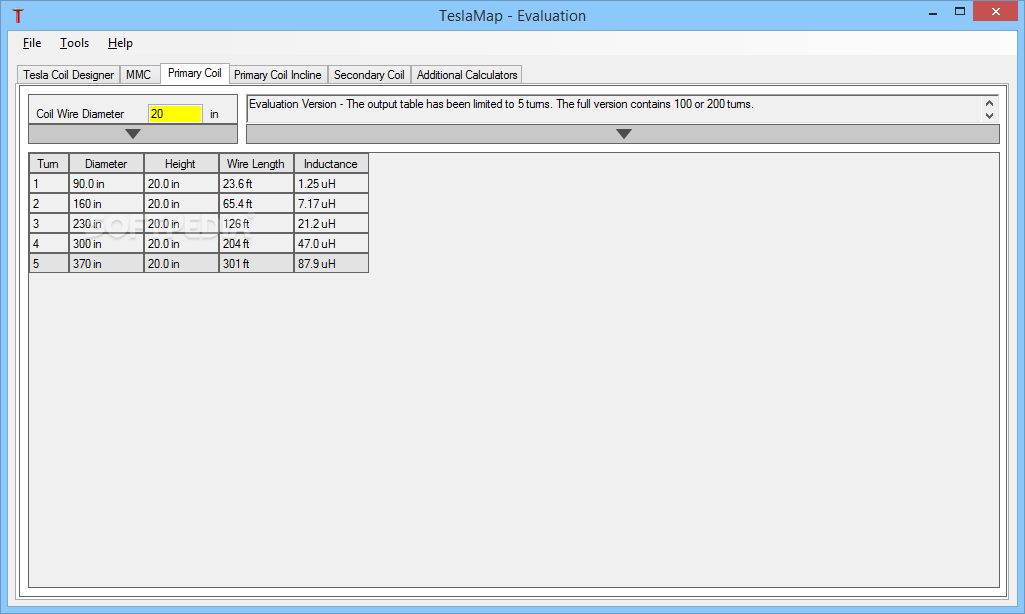Switch to the Primary Coil Incline tab
Image resolution: width=1025 pixels, height=614 pixels.
click(278, 75)
